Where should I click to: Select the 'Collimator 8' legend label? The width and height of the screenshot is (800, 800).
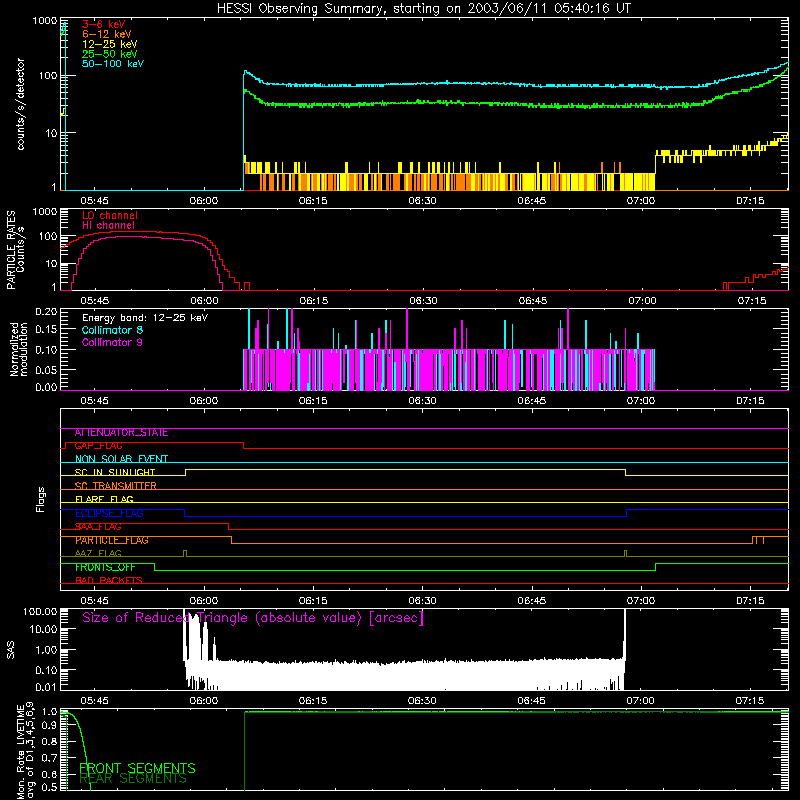(x=112, y=330)
